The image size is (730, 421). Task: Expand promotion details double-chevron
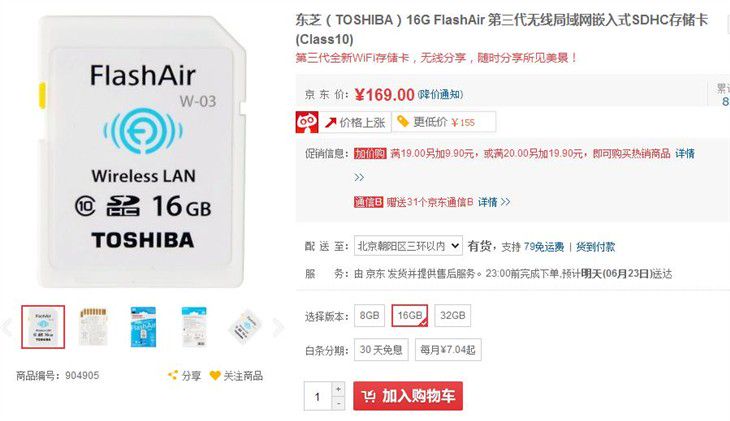(x=359, y=177)
